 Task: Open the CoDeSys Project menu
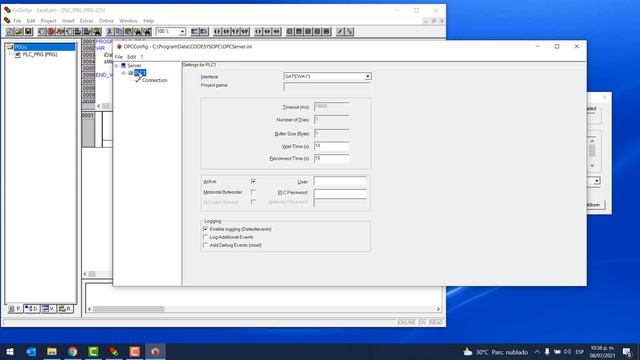point(49,21)
